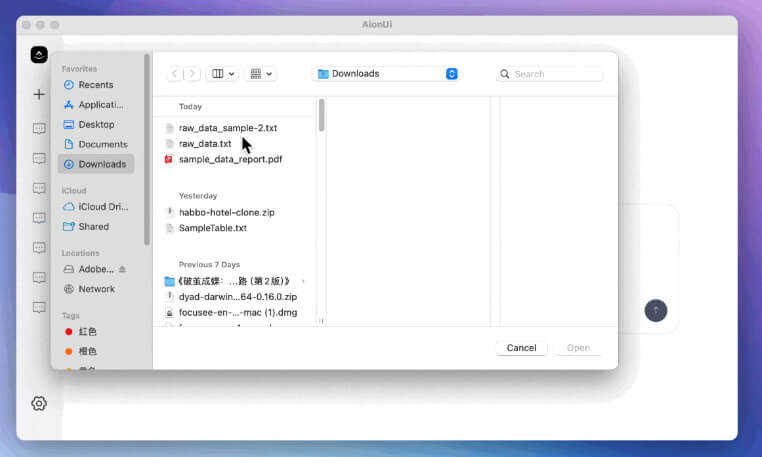Select raw_data_sample-2.txt file
Screen dimensions: 762x457
pos(228,128)
